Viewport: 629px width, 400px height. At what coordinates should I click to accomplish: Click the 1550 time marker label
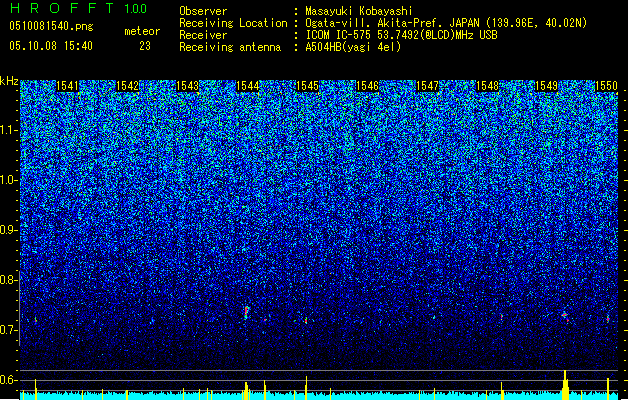tap(606, 86)
